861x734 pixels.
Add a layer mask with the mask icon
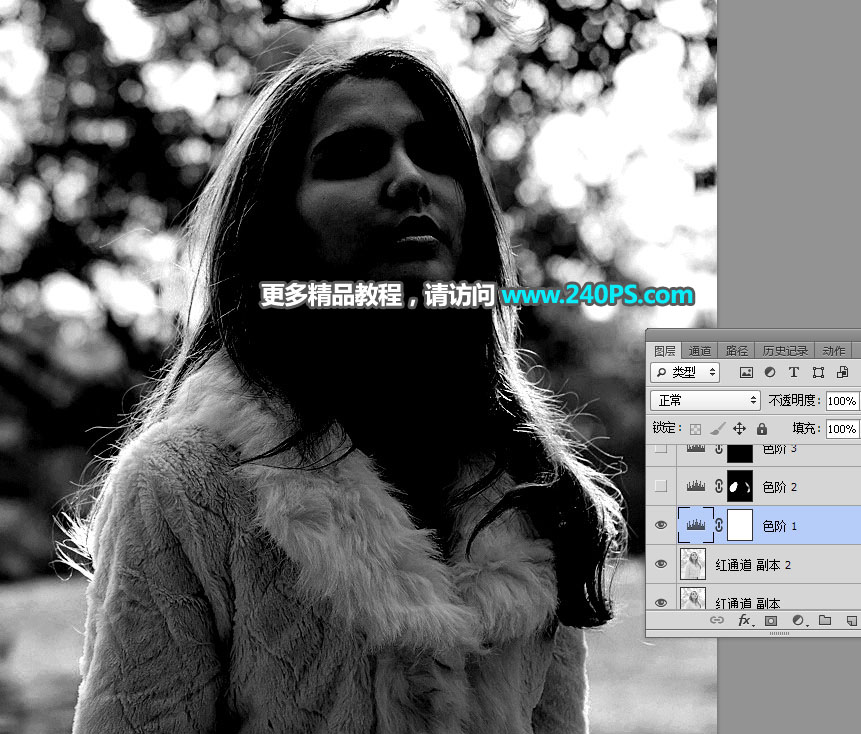pos(771,621)
